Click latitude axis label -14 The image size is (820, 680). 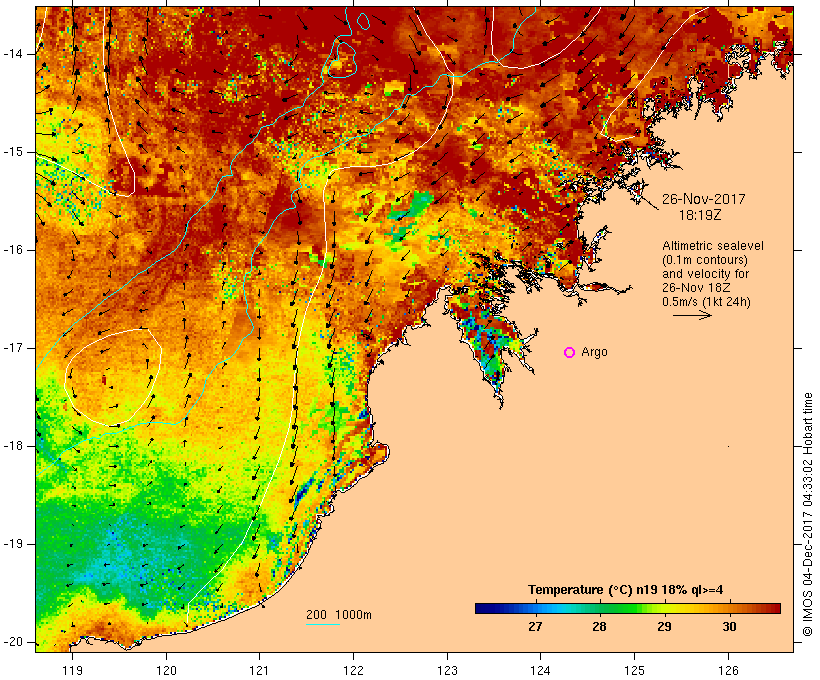(13, 54)
